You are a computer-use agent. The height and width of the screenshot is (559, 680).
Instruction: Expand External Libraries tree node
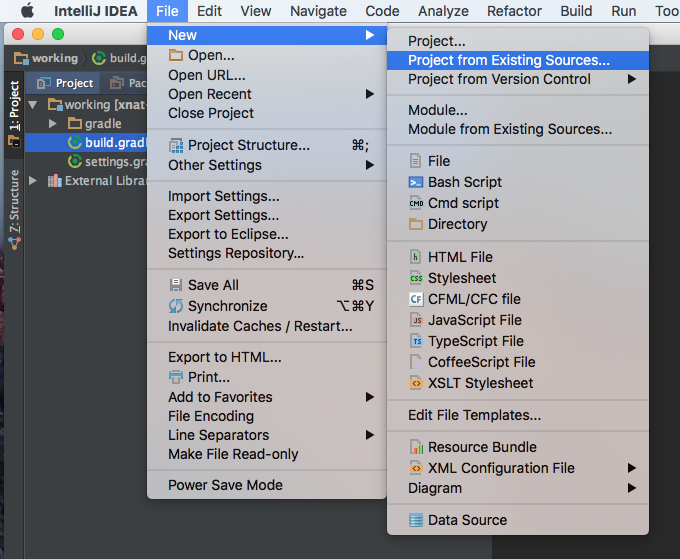(x=33, y=181)
